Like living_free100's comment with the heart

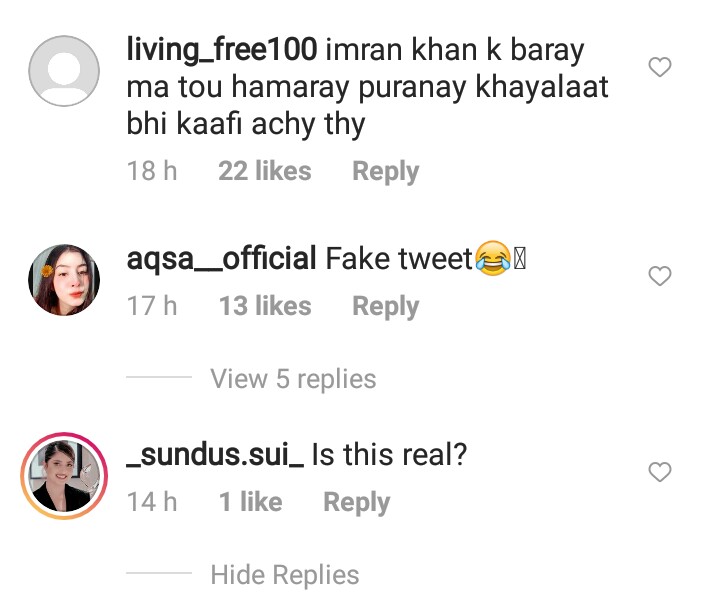[x=660, y=68]
